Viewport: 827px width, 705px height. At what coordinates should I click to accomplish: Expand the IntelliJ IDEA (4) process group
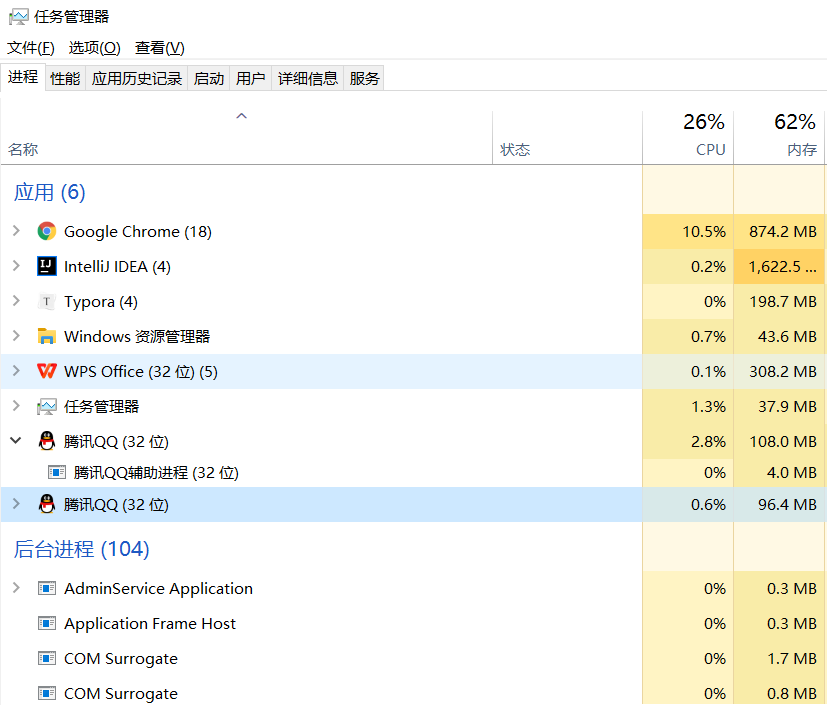tap(16, 266)
